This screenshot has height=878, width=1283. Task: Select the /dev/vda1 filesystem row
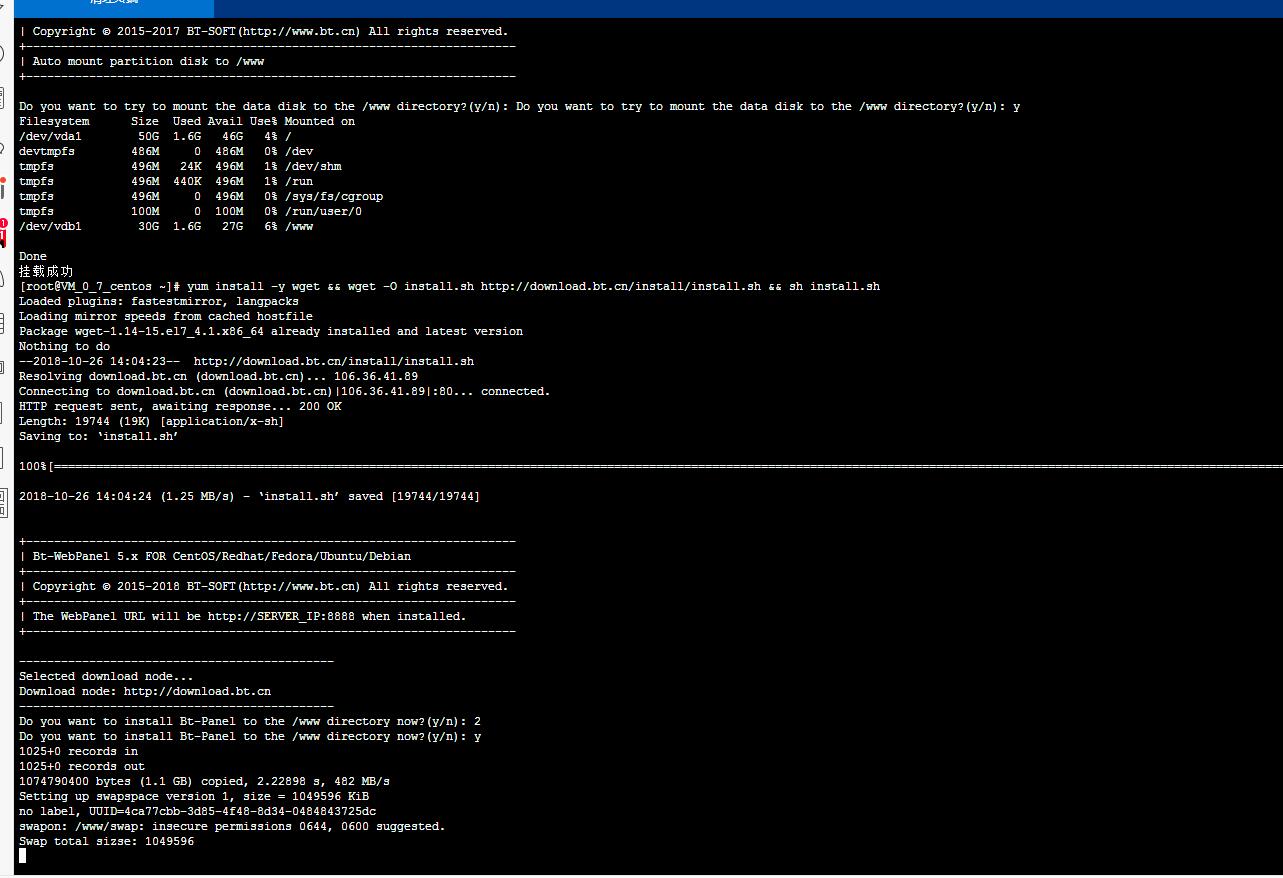(x=155, y=136)
